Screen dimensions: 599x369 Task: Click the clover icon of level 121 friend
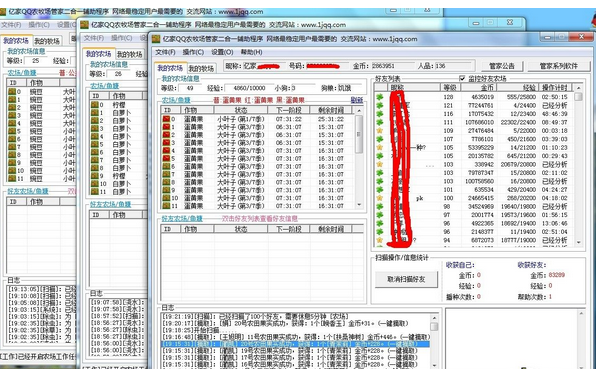(380, 105)
